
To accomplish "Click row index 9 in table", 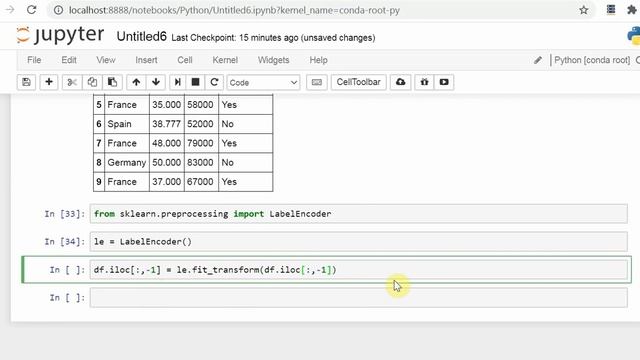I will coord(99,182).
